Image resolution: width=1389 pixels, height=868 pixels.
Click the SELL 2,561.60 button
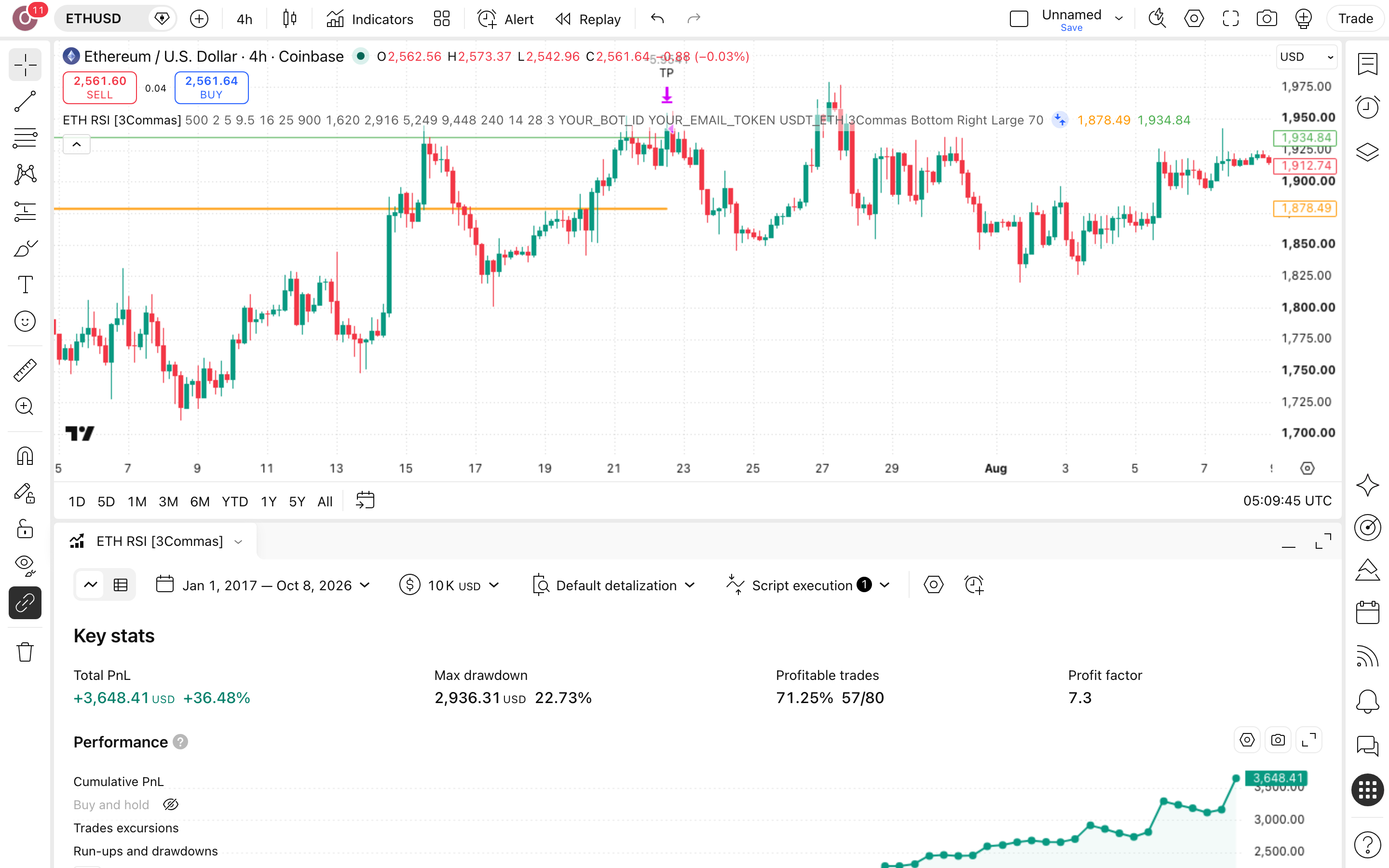click(x=99, y=87)
